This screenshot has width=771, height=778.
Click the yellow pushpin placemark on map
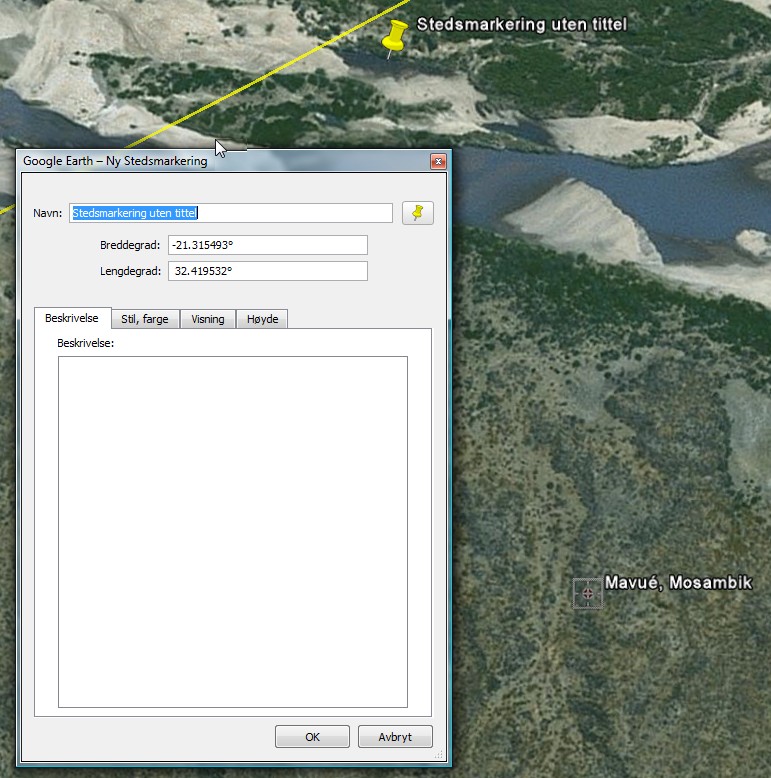[x=395, y=36]
